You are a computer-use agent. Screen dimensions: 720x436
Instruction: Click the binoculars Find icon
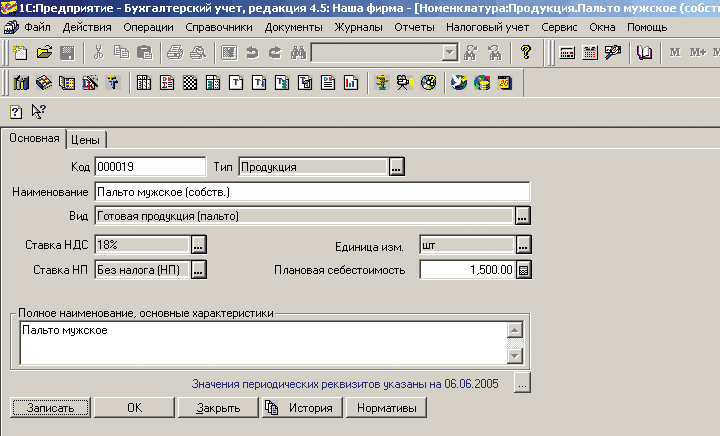[x=297, y=52]
